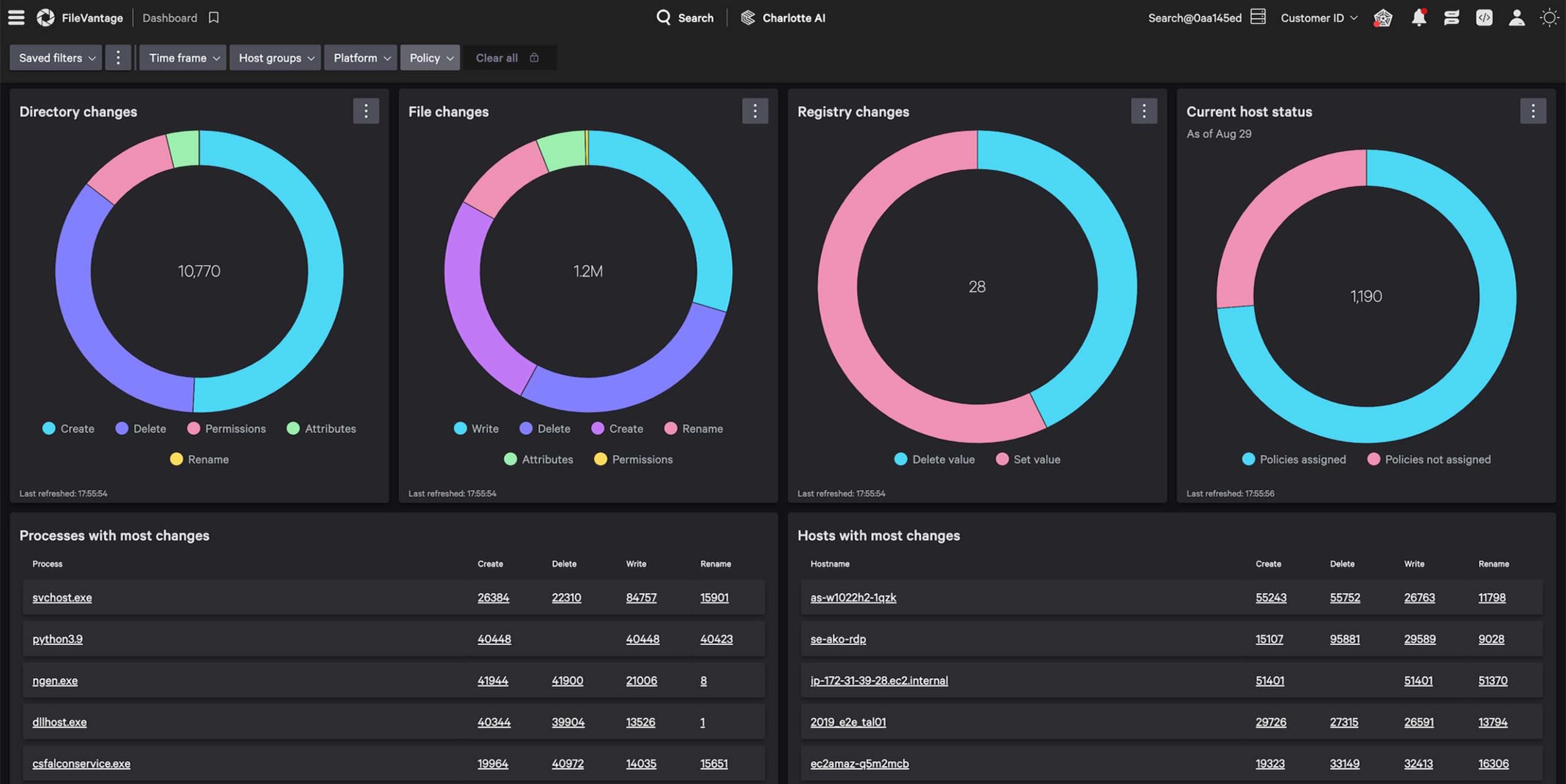Expand the Host groups filter
The image size is (1566, 784).
(x=275, y=57)
